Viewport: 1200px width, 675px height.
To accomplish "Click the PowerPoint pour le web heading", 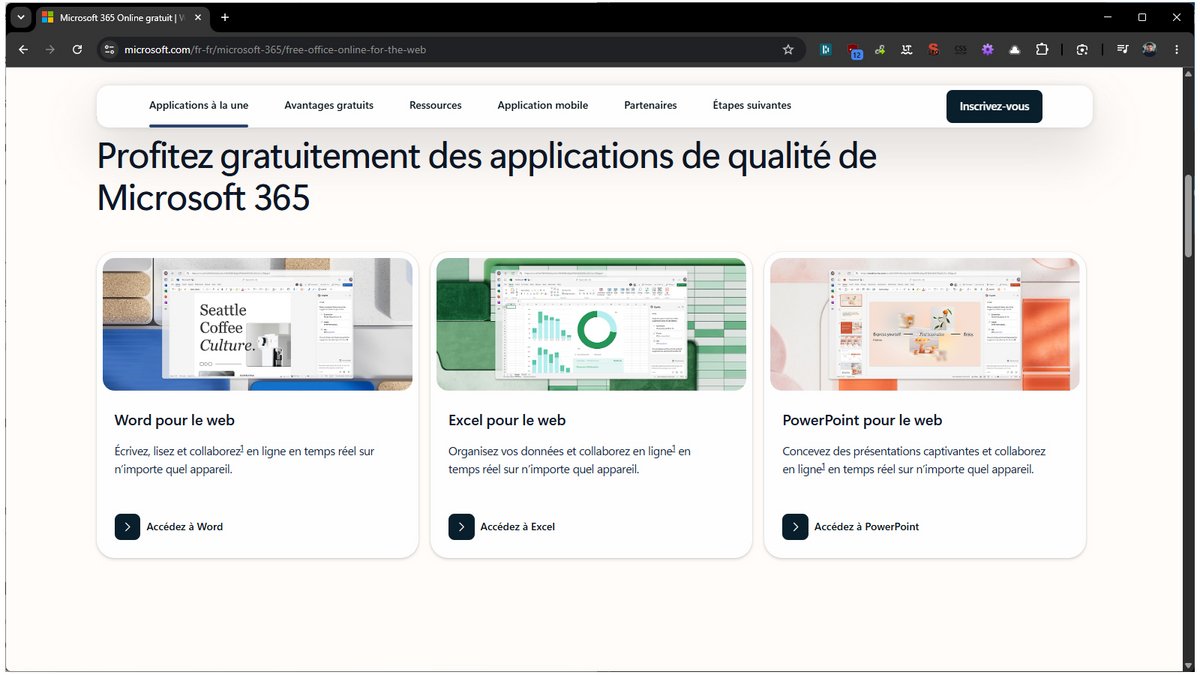I will 863,420.
